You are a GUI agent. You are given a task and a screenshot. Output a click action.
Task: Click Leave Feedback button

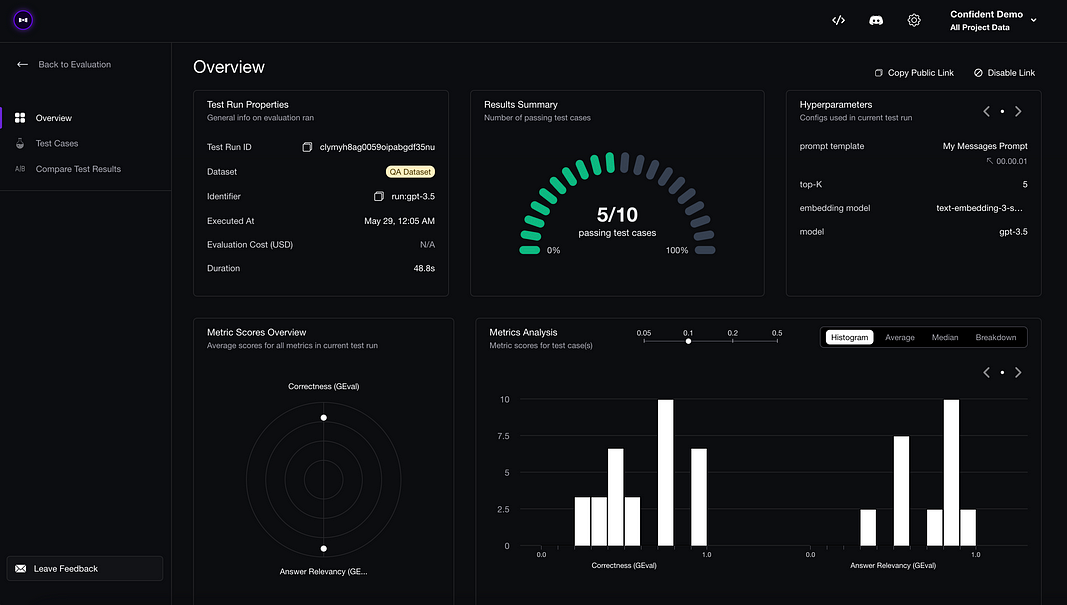coord(85,569)
